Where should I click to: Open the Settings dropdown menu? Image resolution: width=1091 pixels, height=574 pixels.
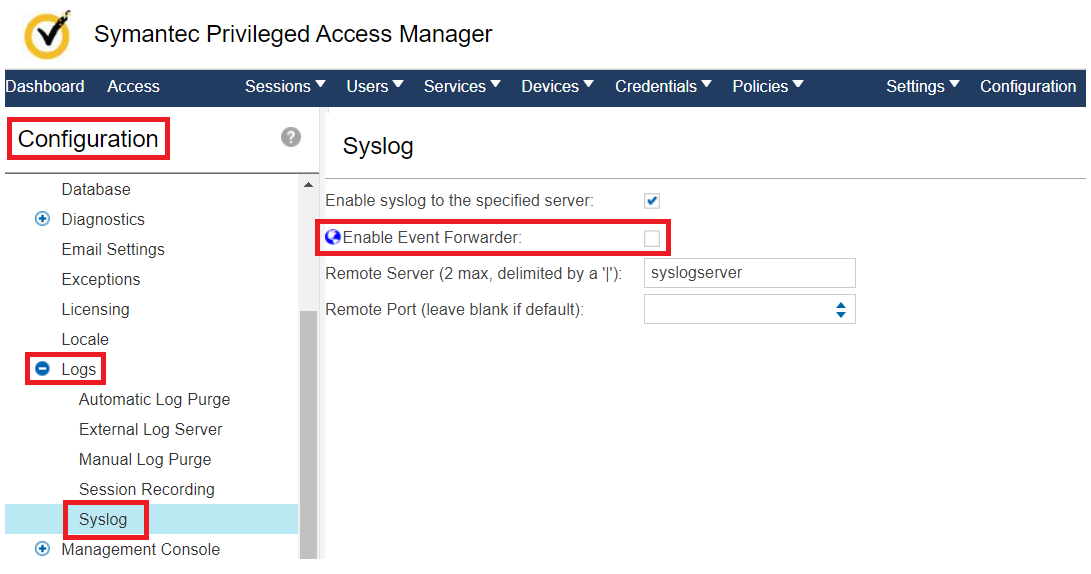[x=922, y=86]
